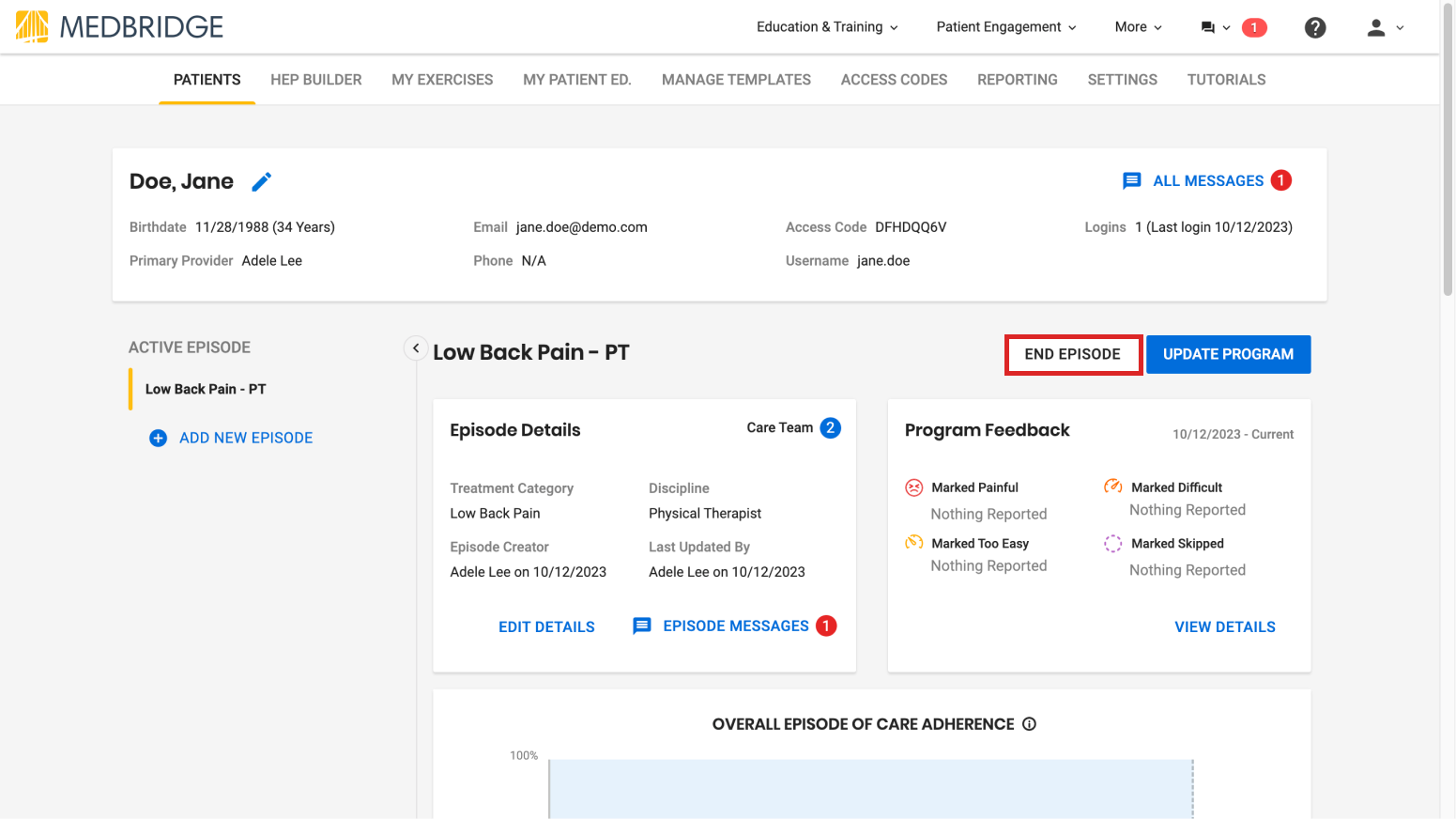Open the chat messages icon in header
This screenshot has height=819, width=1456.
1207,27
